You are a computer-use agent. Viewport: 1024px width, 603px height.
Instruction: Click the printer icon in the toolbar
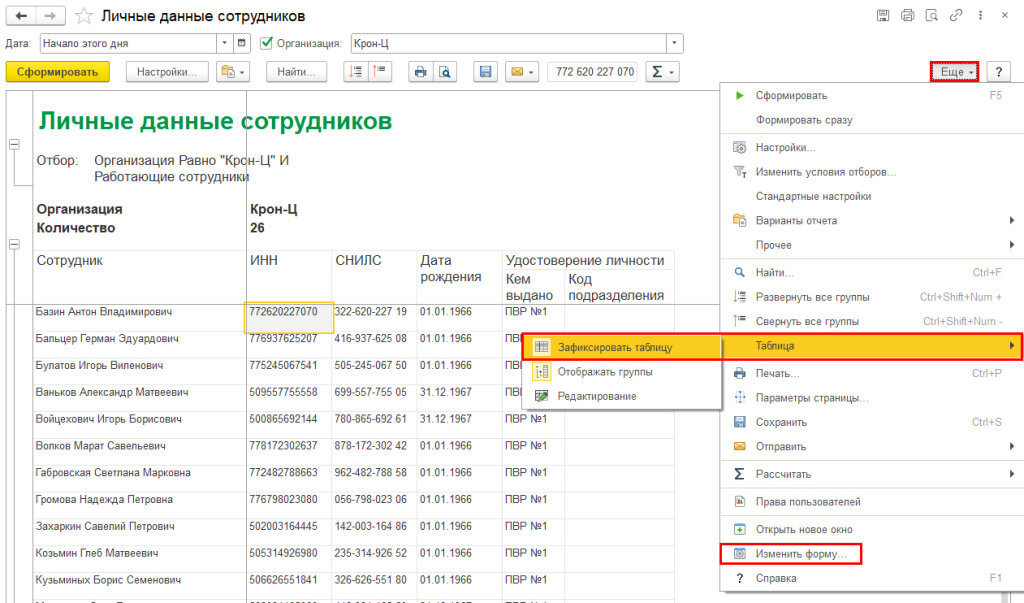pos(421,72)
